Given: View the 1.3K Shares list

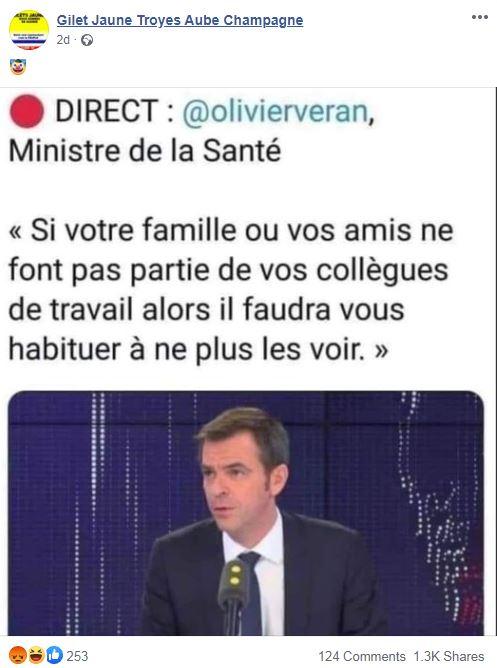Looking at the screenshot, I should 448,656.
